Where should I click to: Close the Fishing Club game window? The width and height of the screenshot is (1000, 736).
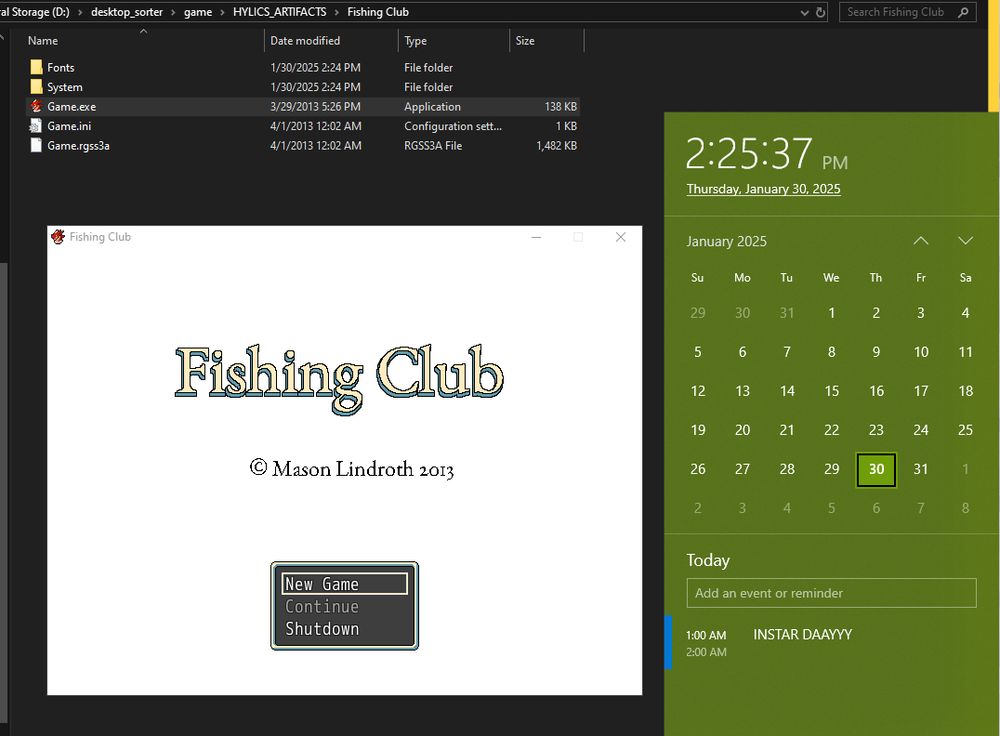621,237
